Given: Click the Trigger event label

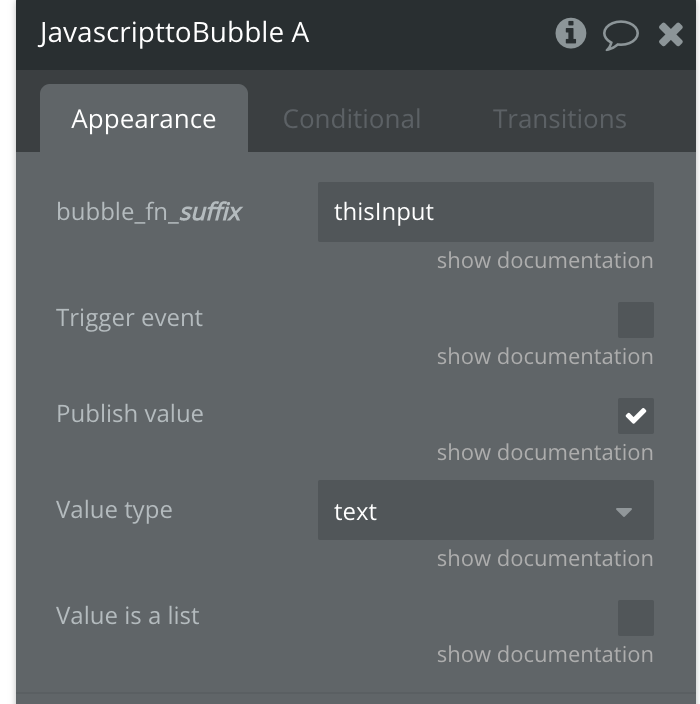Looking at the screenshot, I should 130,318.
